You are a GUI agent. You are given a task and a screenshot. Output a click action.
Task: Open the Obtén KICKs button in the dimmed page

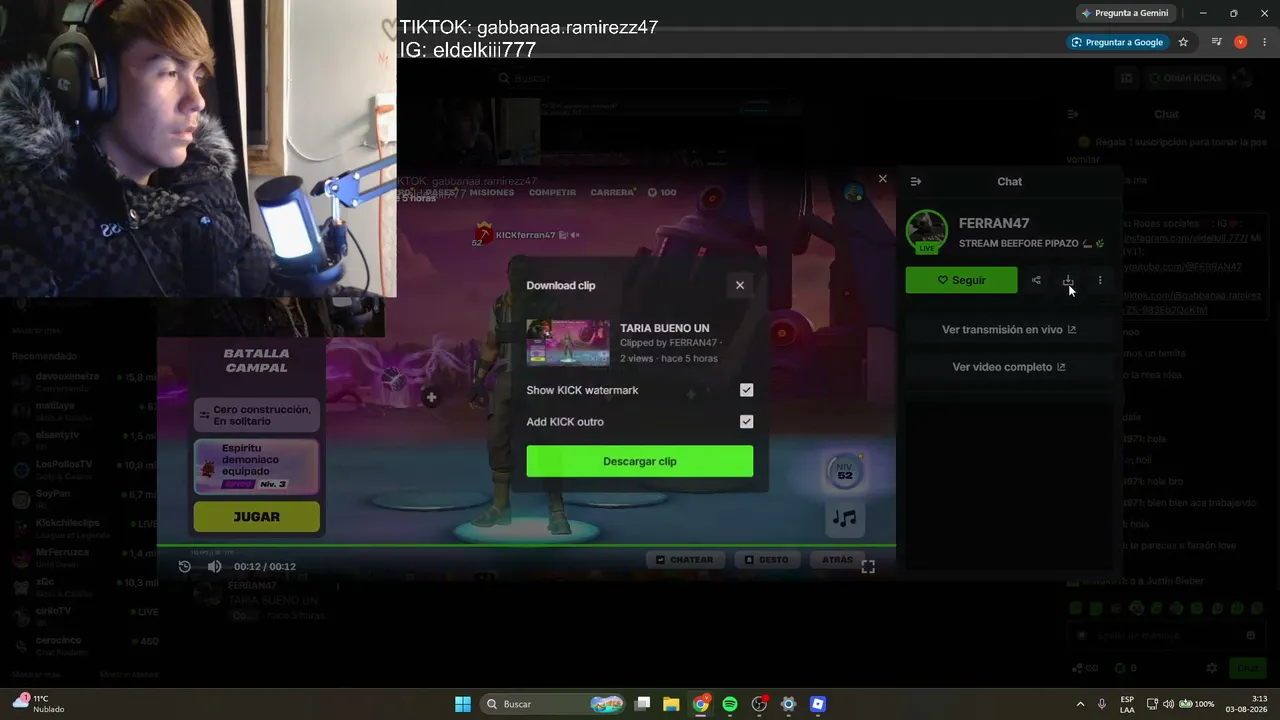1186,78
